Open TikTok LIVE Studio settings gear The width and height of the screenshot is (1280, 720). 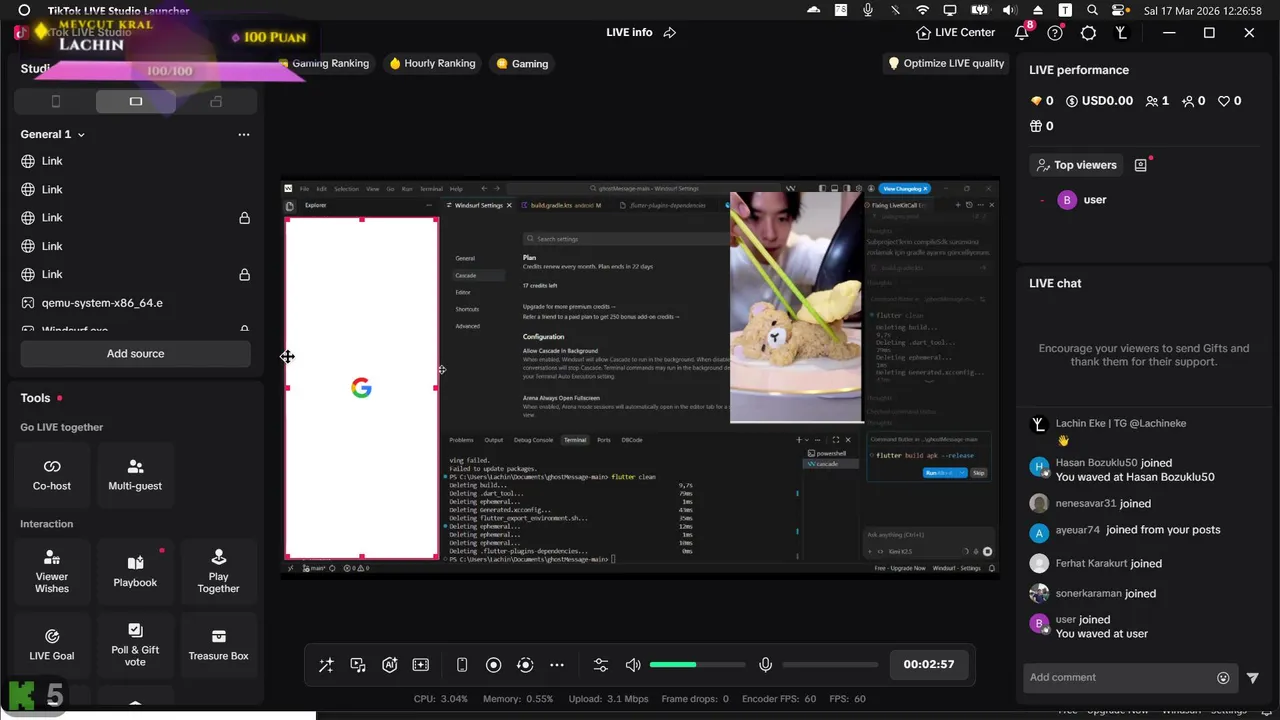click(1088, 33)
